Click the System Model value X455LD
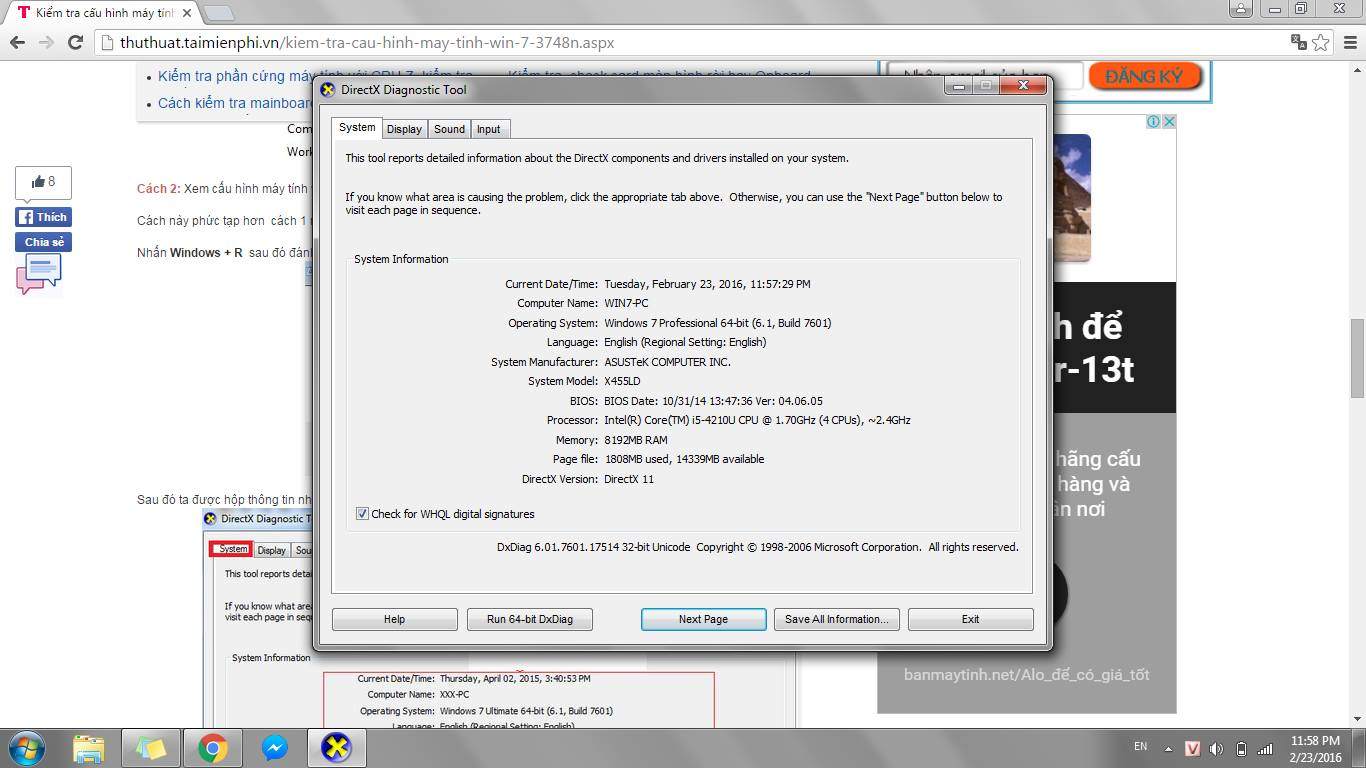Image resolution: width=1366 pixels, height=768 pixels. [622, 381]
